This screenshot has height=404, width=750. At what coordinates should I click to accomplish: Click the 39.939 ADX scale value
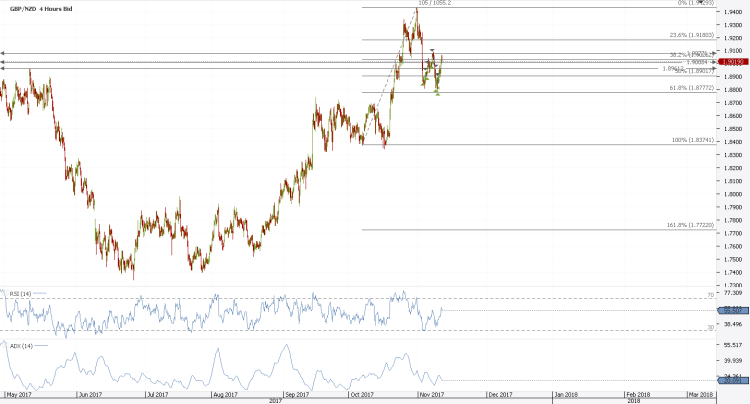(733, 360)
